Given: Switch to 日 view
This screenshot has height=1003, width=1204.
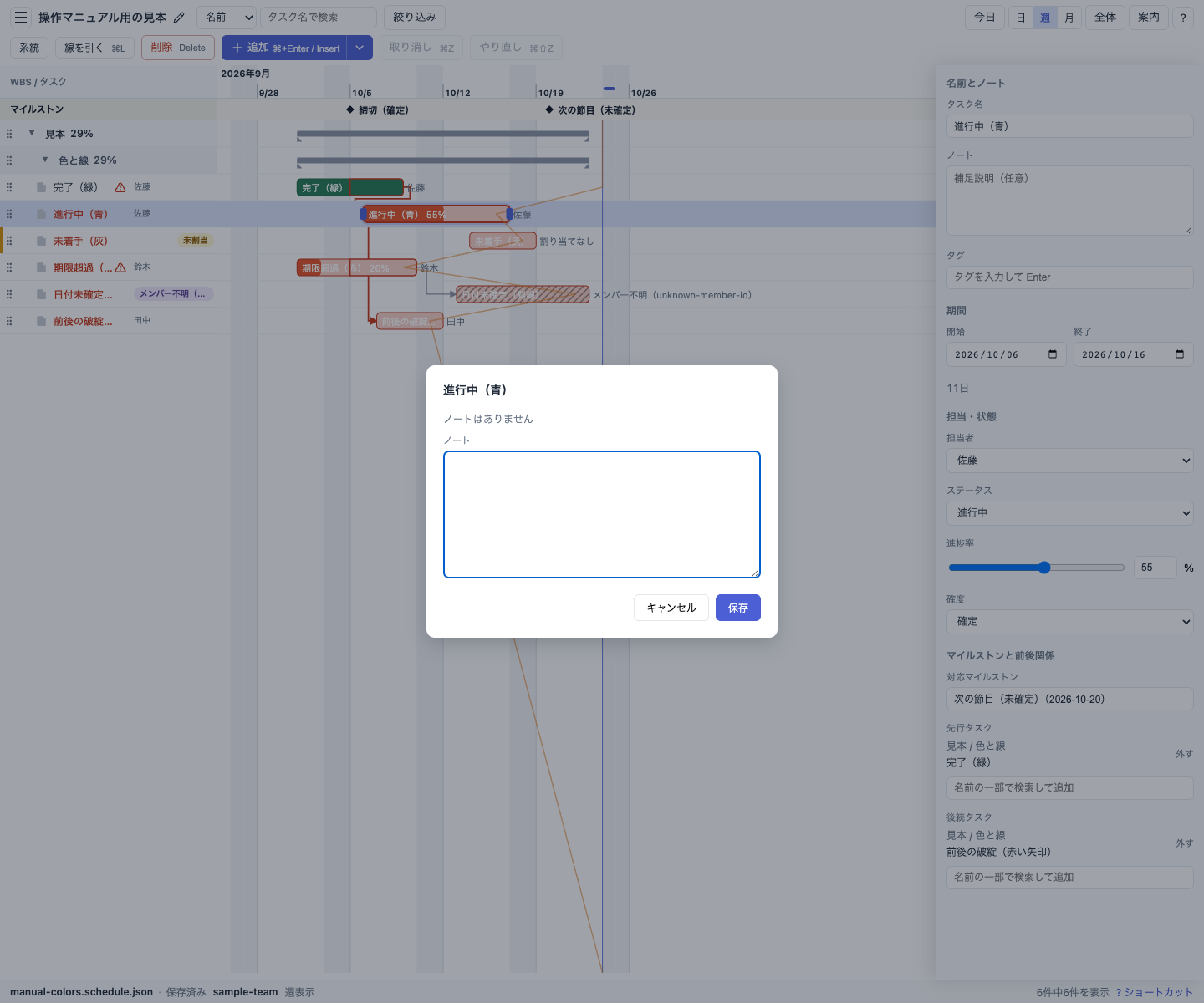Looking at the screenshot, I should tap(1020, 18).
